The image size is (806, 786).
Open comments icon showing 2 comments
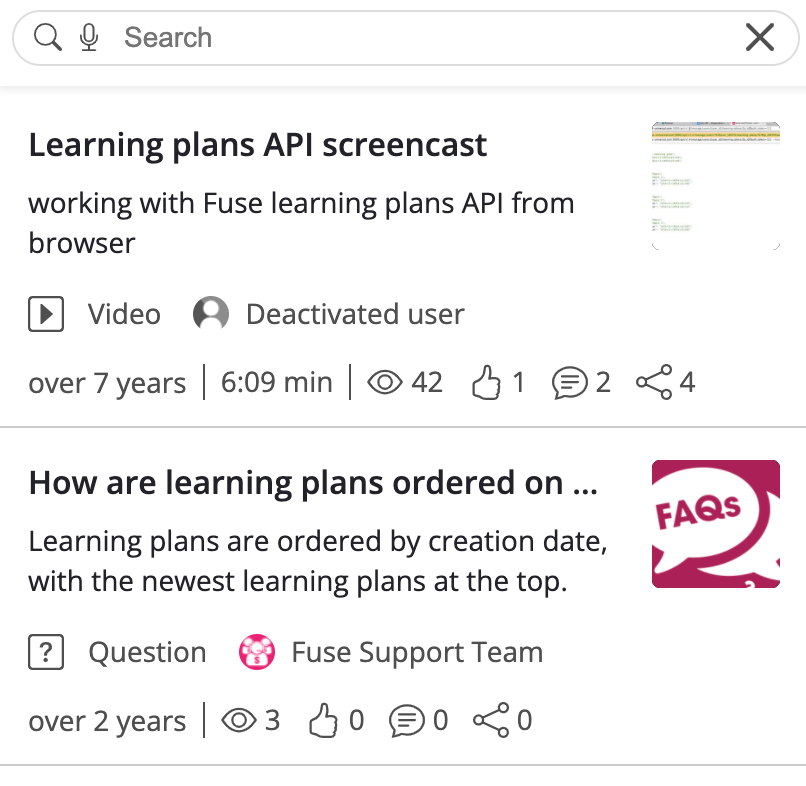click(x=570, y=383)
